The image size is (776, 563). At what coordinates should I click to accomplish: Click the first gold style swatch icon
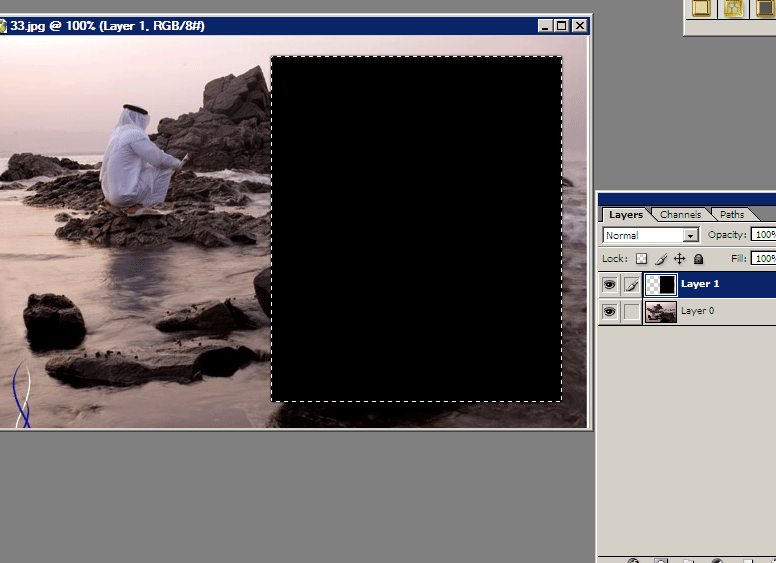click(x=701, y=8)
